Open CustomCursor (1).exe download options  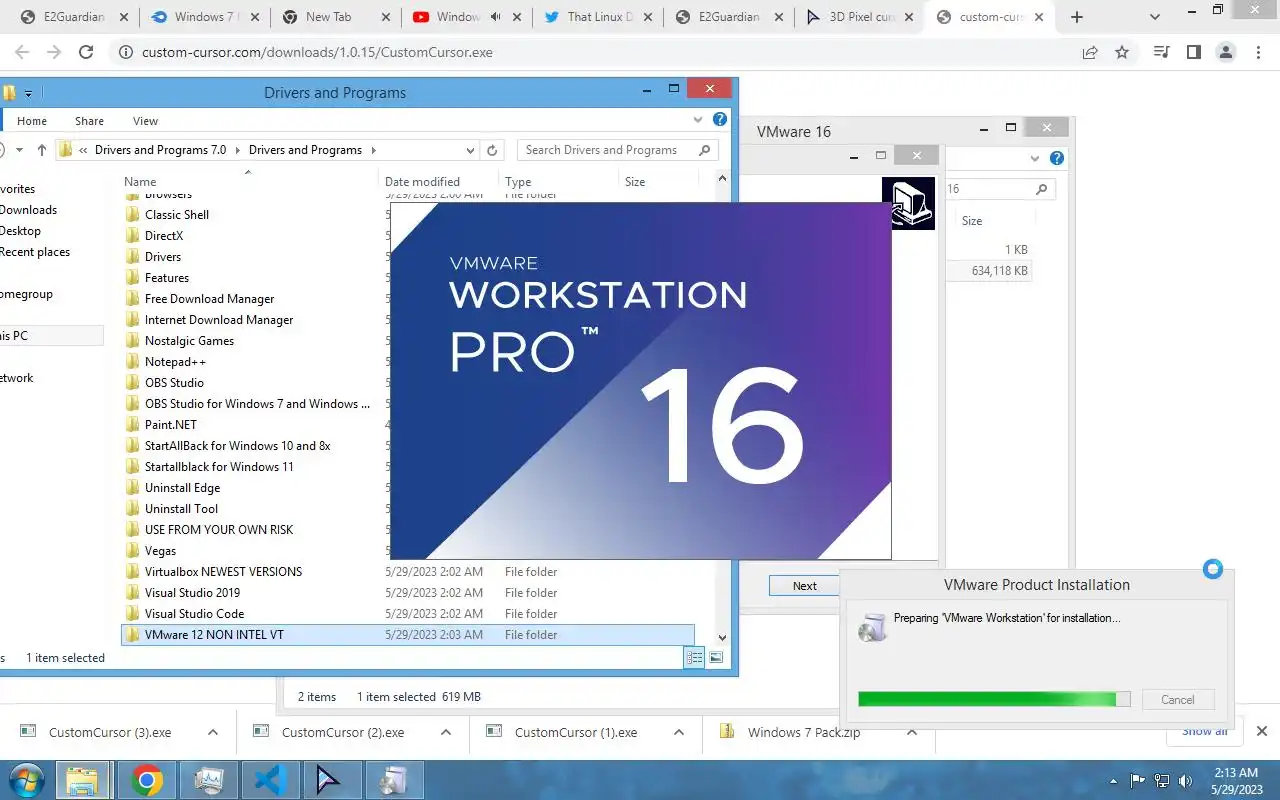[x=679, y=732]
